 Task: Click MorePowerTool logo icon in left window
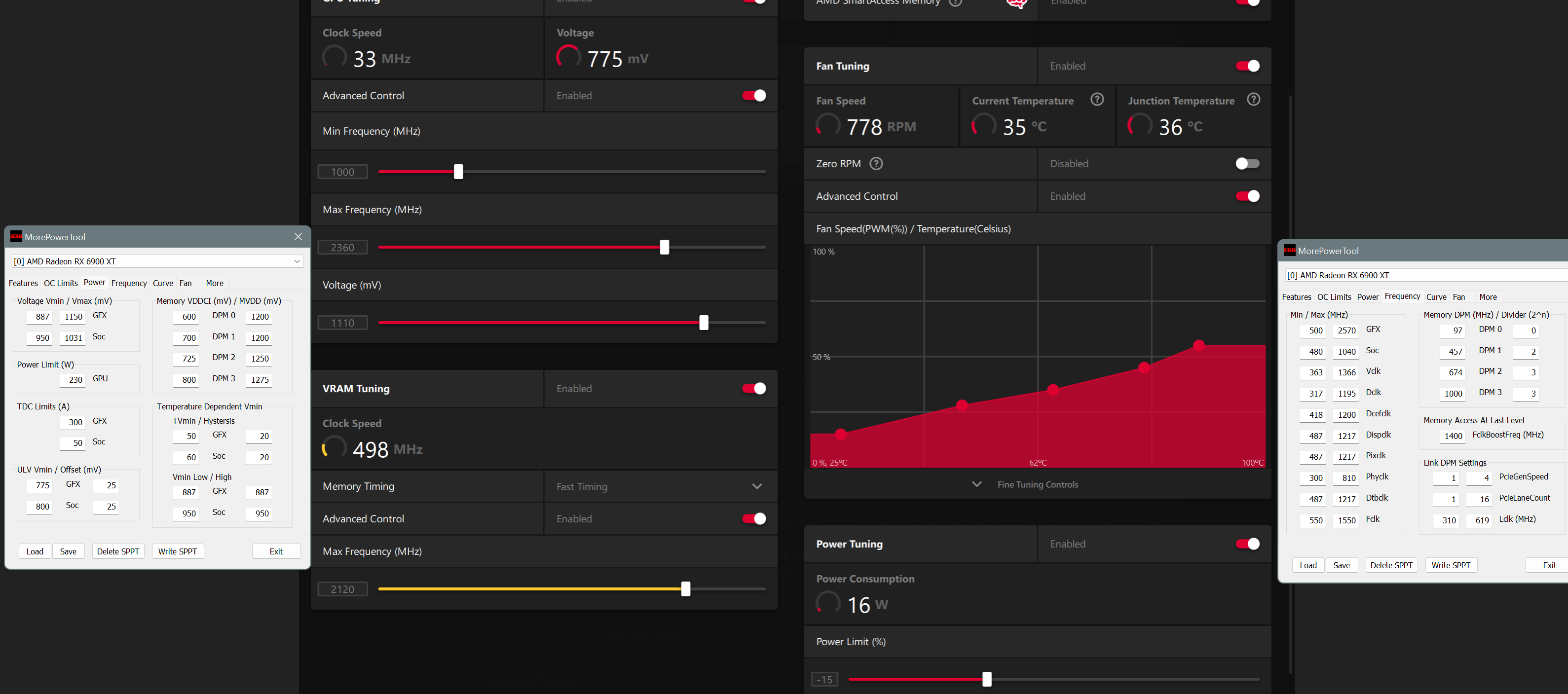pos(16,237)
